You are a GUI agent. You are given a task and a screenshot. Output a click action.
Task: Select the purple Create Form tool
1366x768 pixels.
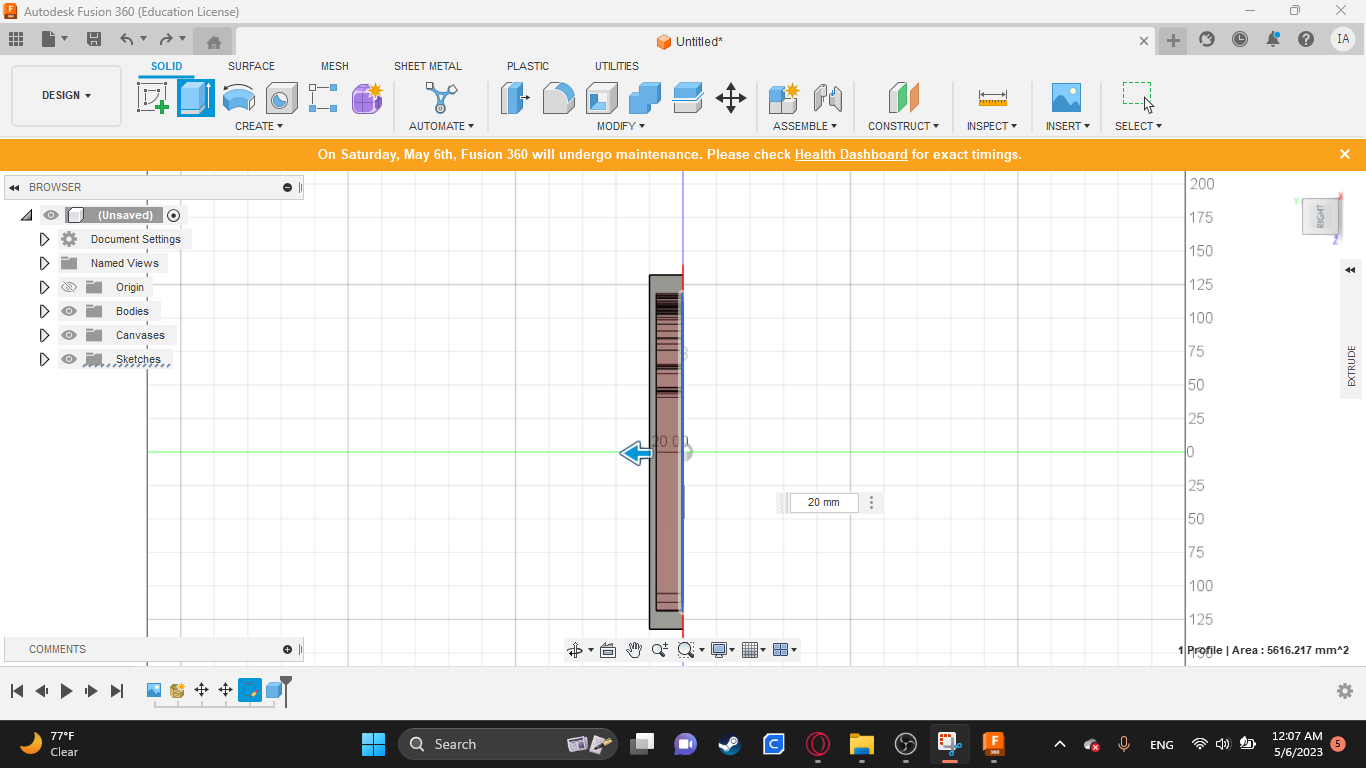[367, 97]
